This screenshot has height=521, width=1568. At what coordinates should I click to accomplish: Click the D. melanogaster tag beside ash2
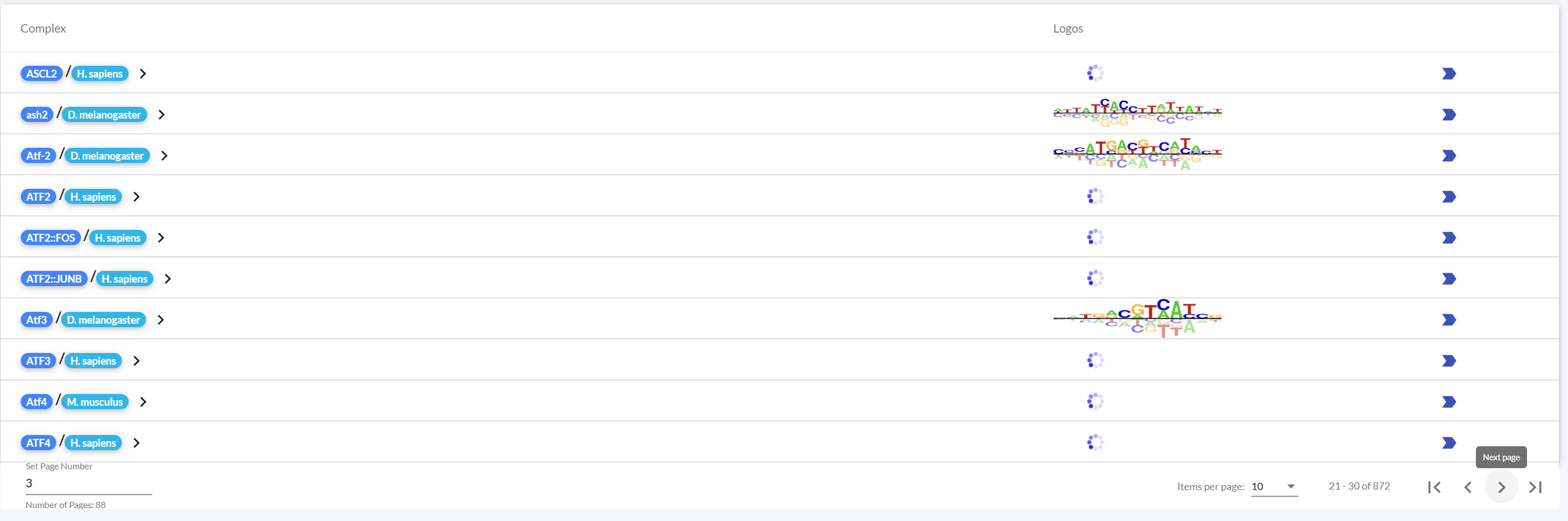(x=104, y=115)
